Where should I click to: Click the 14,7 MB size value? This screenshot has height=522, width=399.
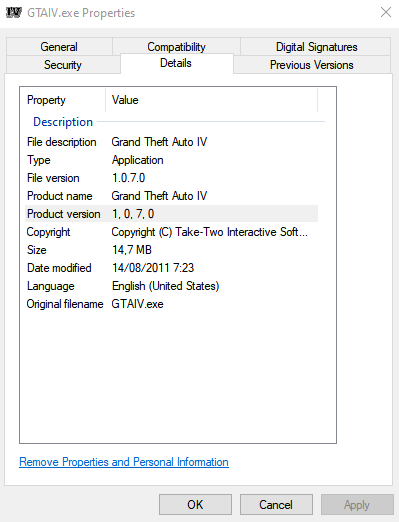132,250
